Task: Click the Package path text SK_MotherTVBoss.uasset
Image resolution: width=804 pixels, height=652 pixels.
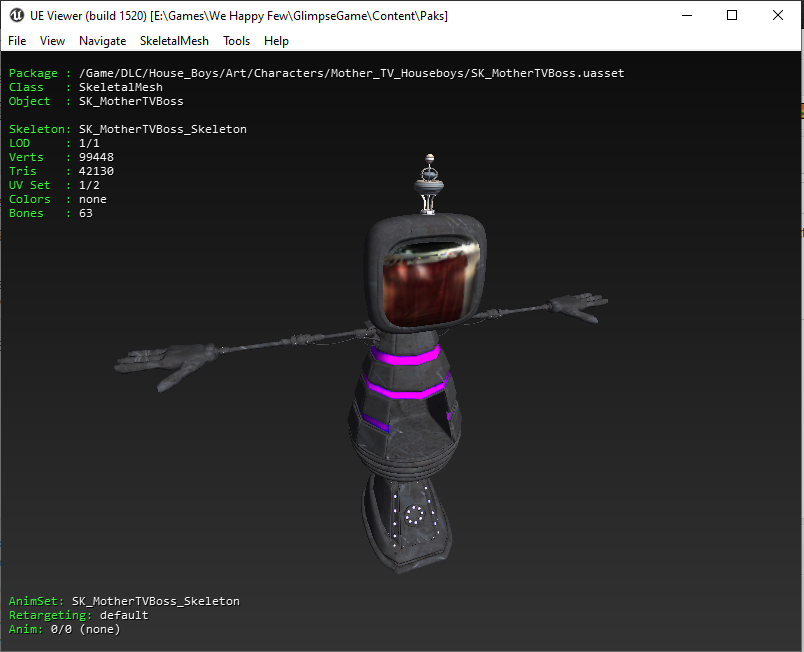Action: coord(548,73)
